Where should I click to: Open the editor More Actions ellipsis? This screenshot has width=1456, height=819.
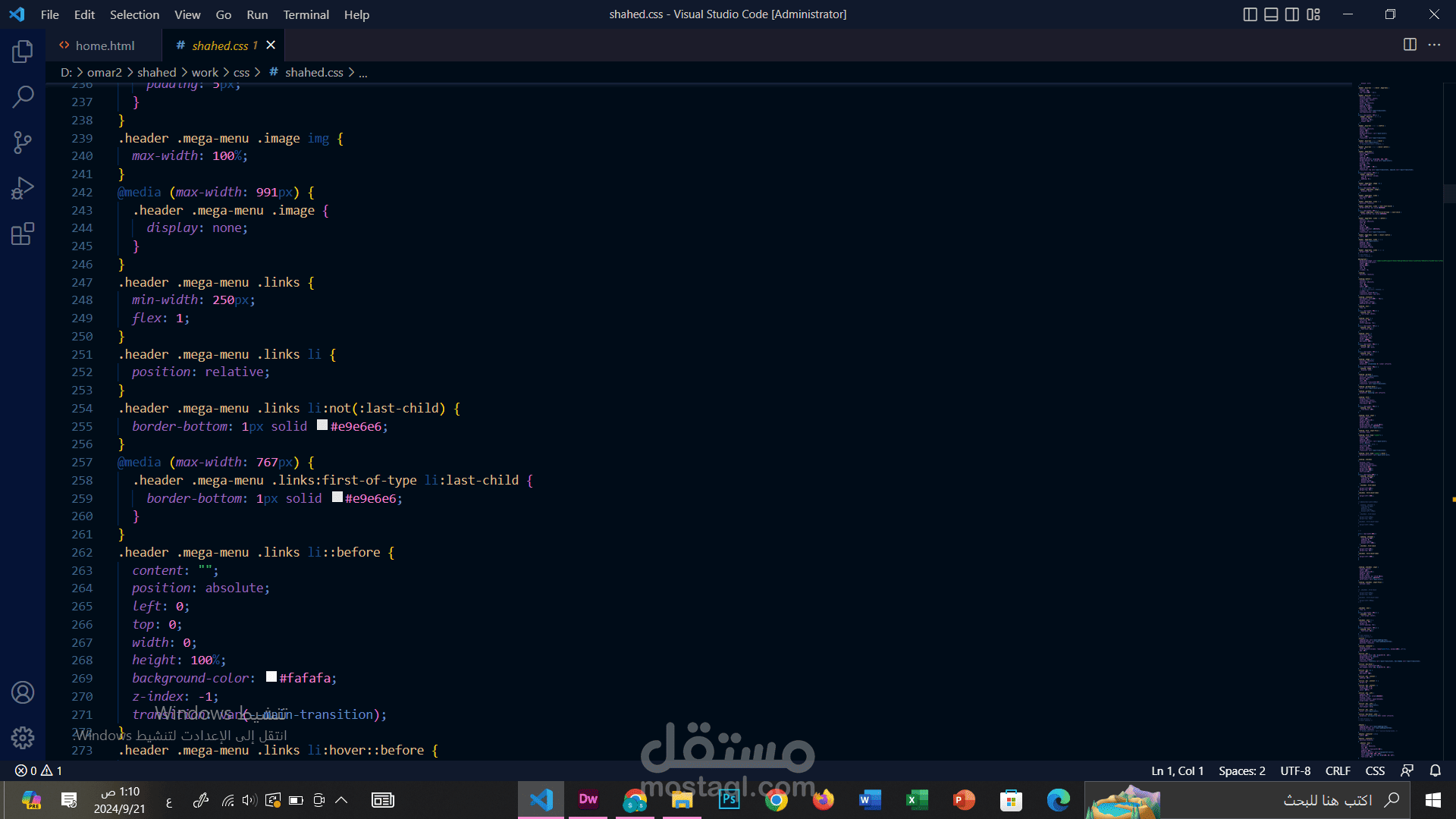pyautogui.click(x=1434, y=45)
